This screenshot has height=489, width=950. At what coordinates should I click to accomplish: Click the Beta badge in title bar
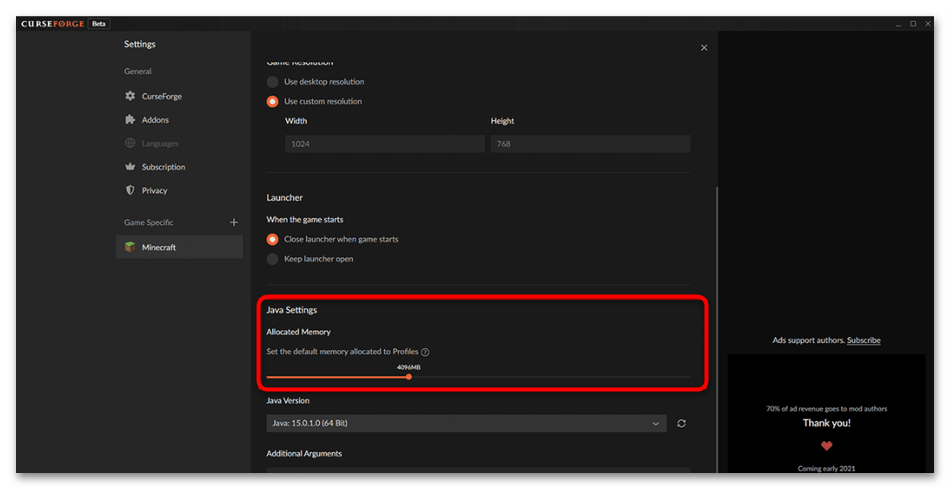click(99, 24)
